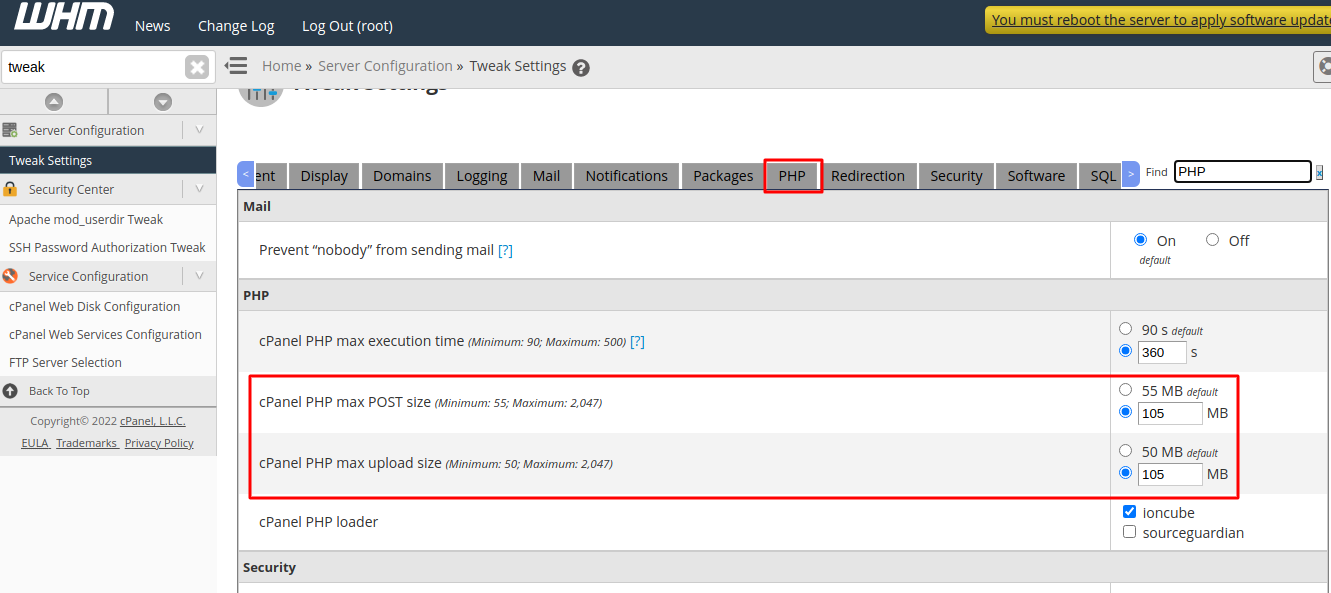Screen dimensions: 1331x593
Task: Select custom max POST size radio
Action: 1126,412
